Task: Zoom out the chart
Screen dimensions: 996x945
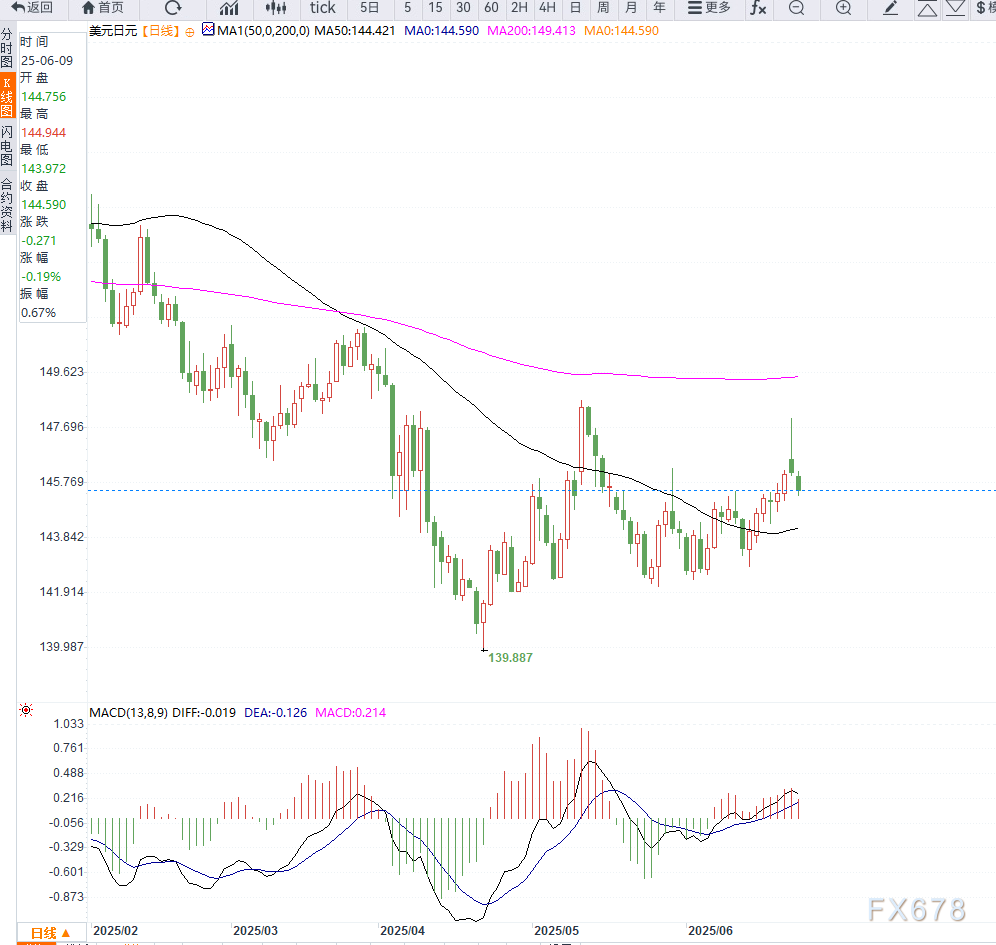Action: (x=796, y=8)
